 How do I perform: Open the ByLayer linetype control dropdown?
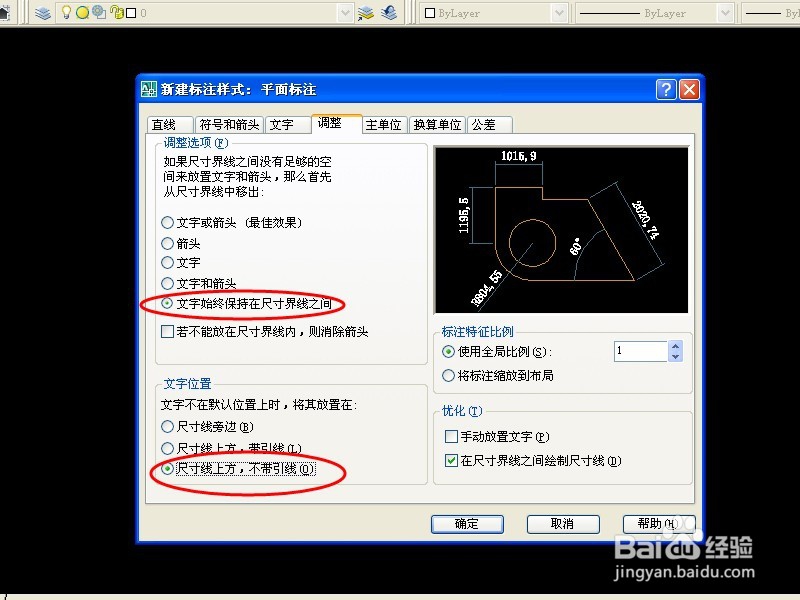[x=724, y=13]
